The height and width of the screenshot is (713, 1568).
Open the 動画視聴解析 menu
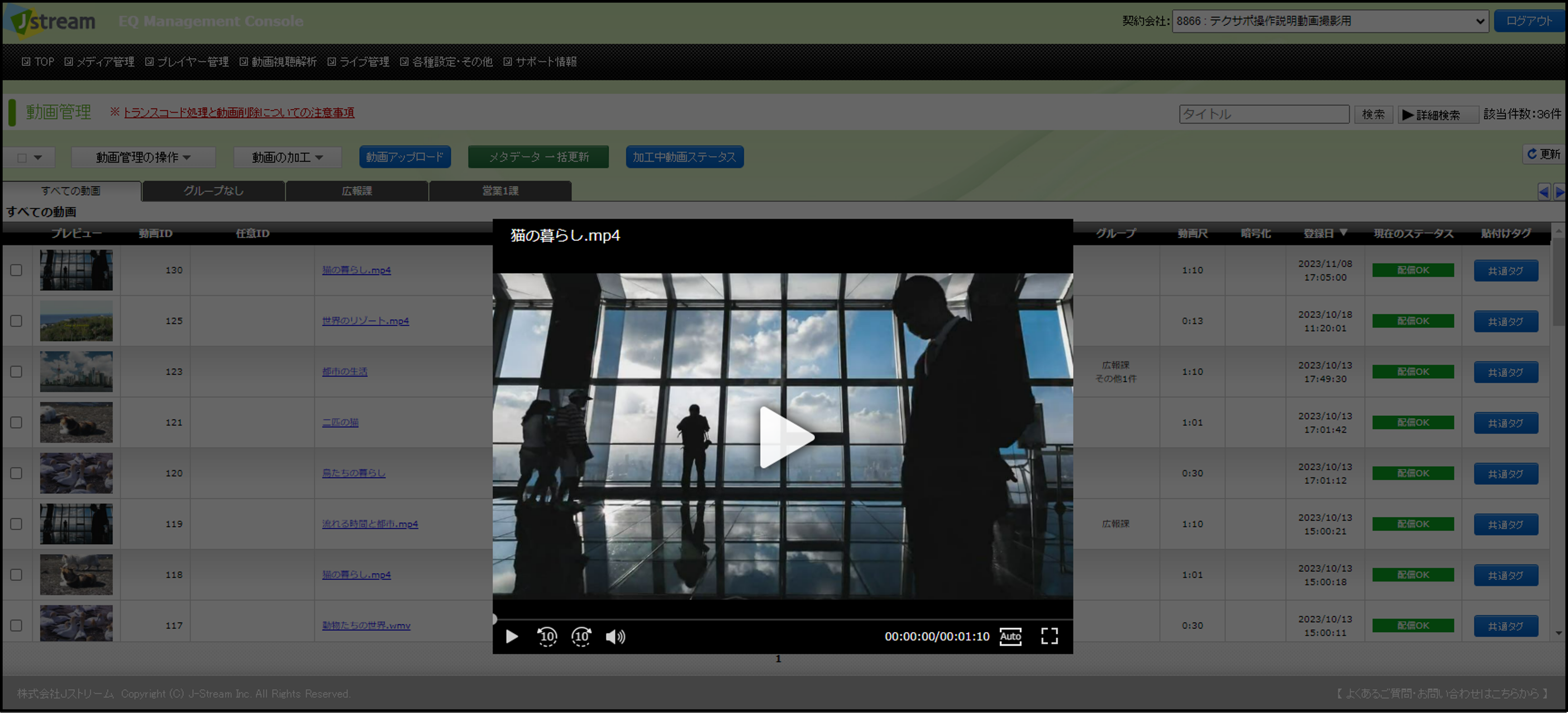click(x=278, y=62)
